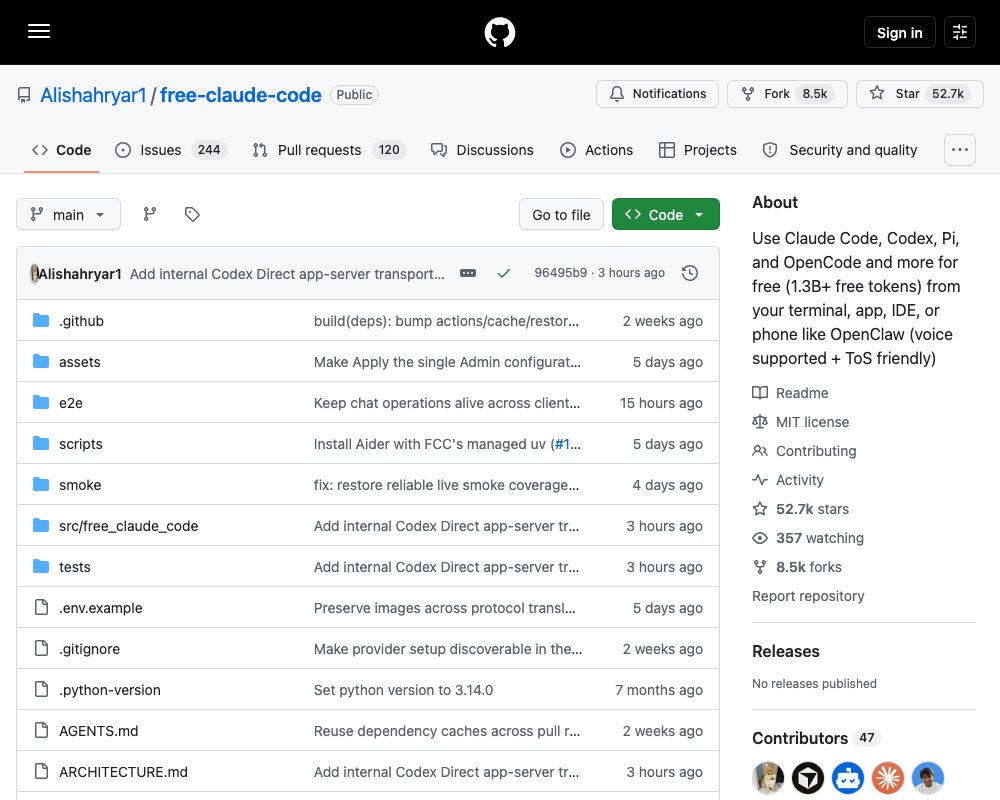Open the orange starburst contributor avatar
Image resolution: width=1000 pixels, height=800 pixels.
(x=888, y=778)
